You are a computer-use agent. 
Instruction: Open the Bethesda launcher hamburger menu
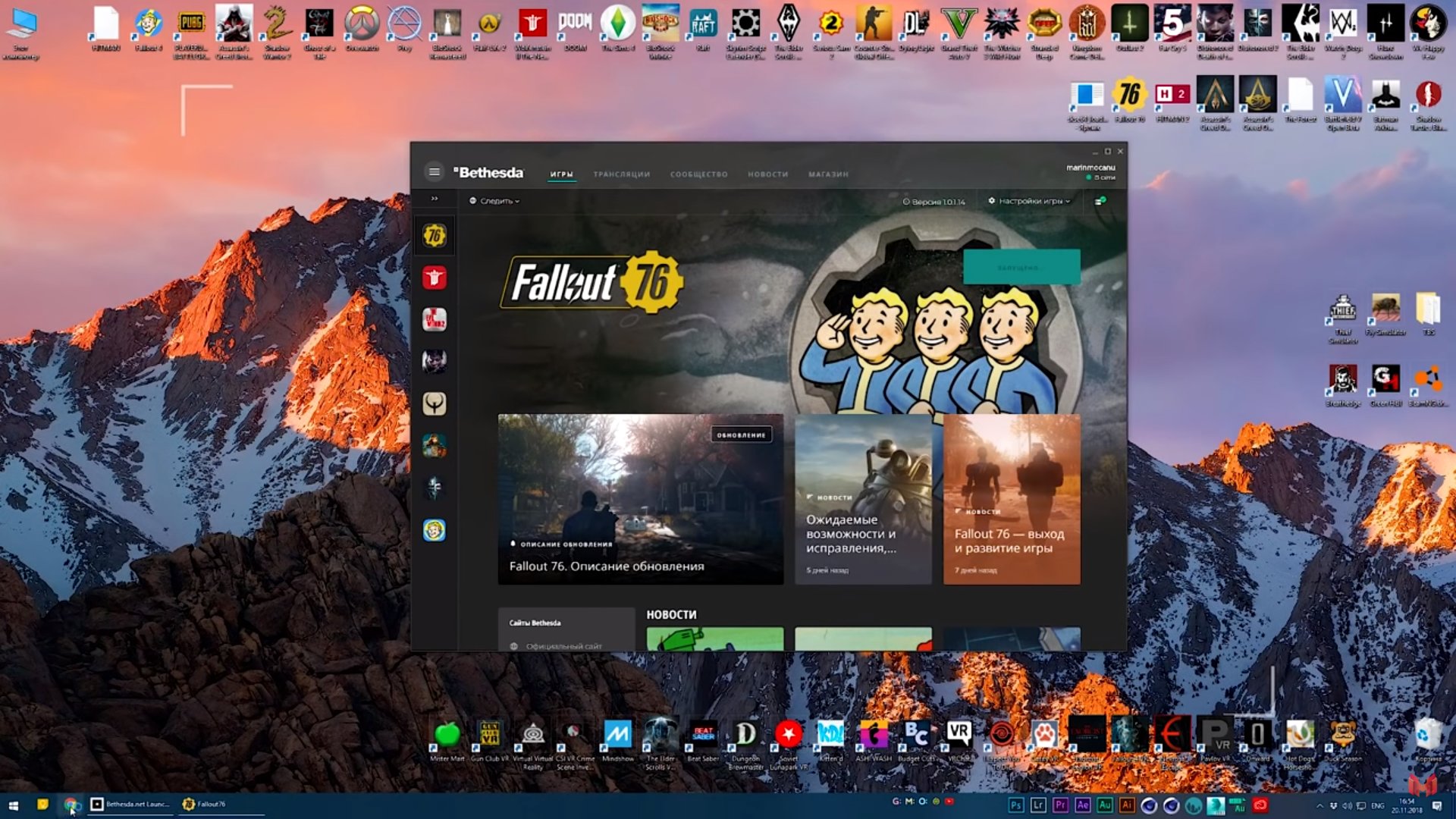pos(434,172)
